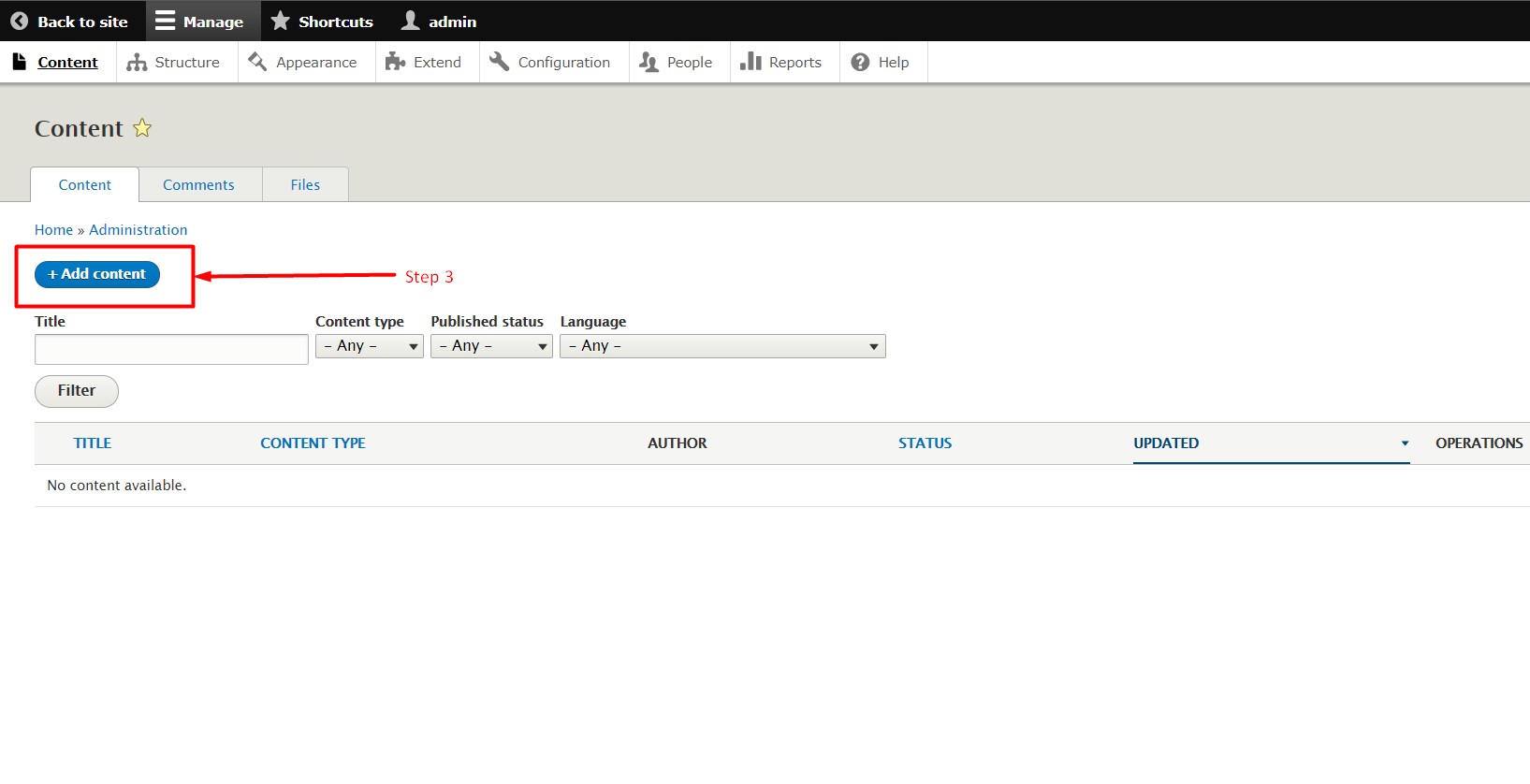Click the Manage menu label
The height and width of the screenshot is (784, 1530).
coord(213,22)
